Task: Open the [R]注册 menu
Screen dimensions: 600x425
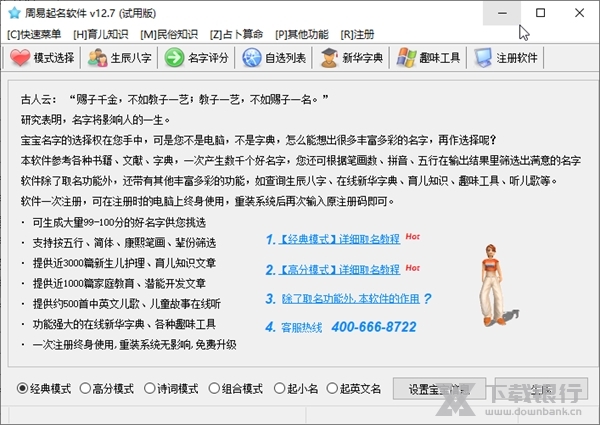Action: point(357,34)
